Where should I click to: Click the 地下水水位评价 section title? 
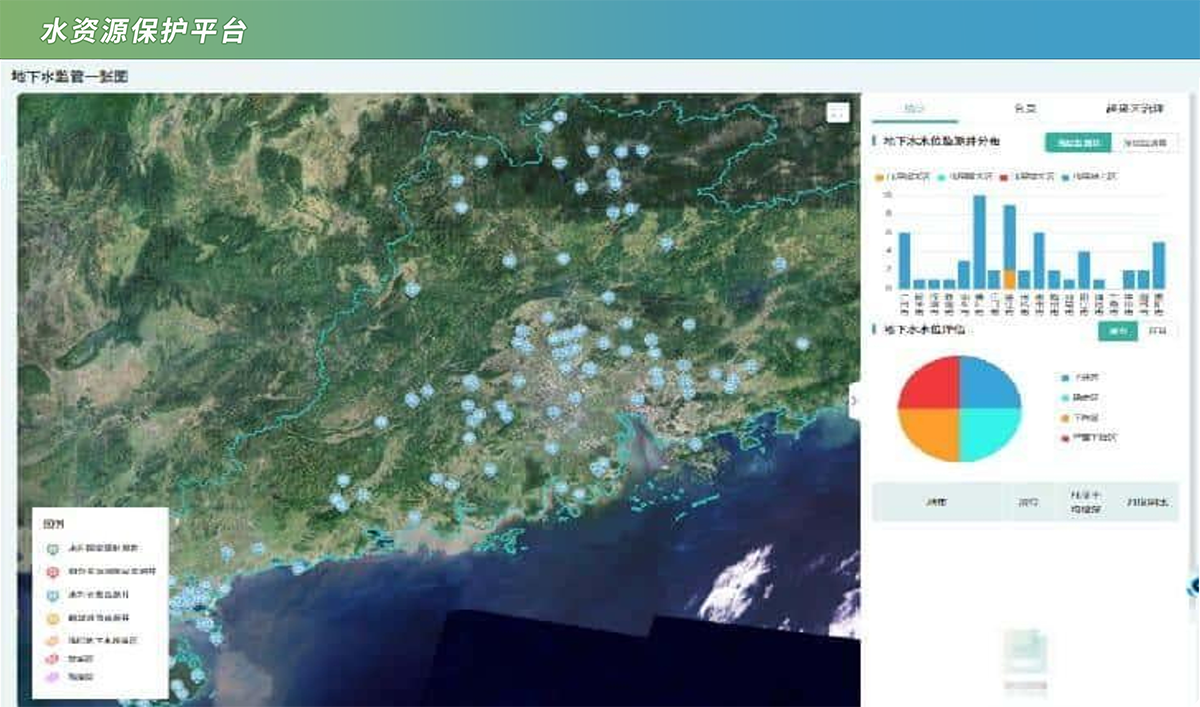coord(924,329)
